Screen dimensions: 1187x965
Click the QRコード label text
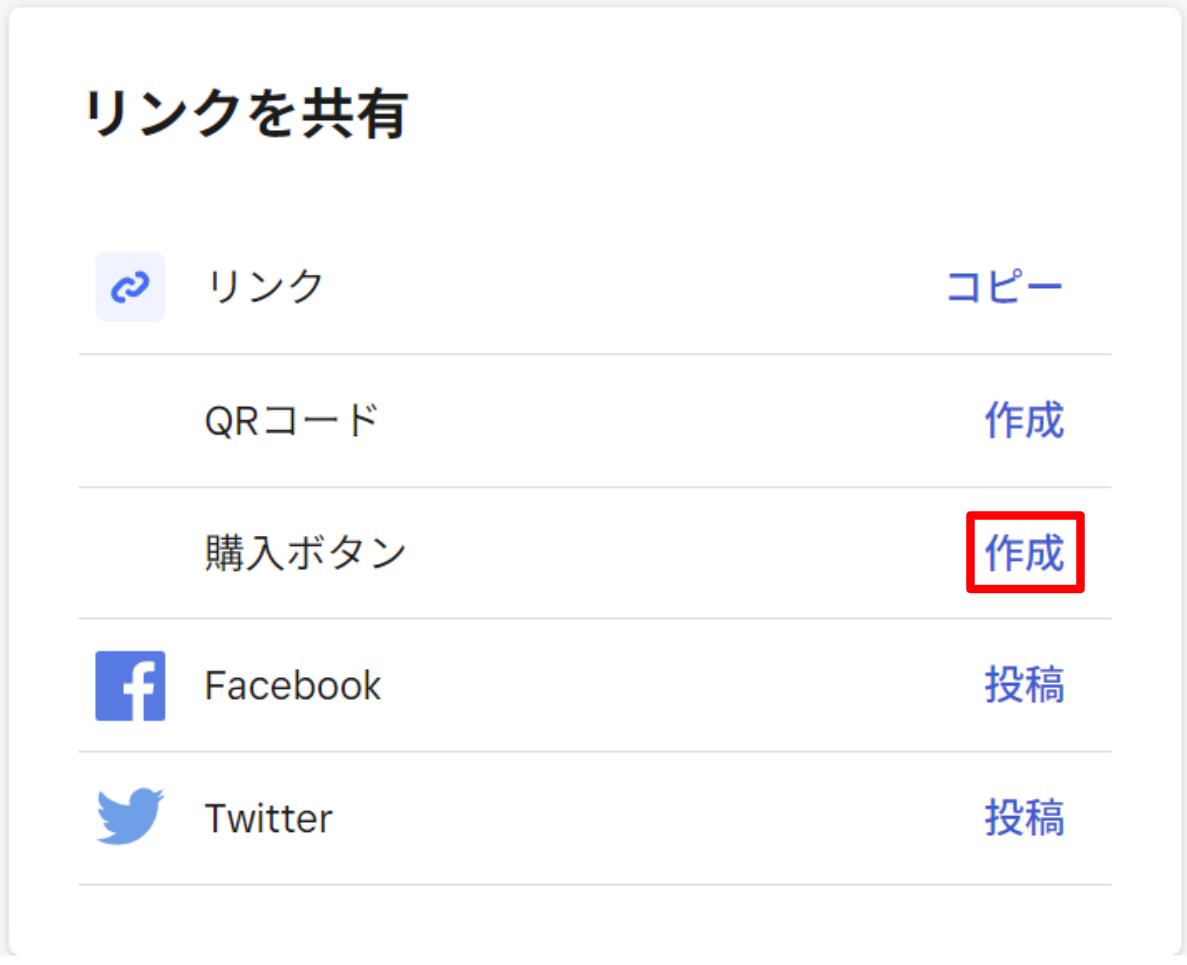[x=291, y=421]
